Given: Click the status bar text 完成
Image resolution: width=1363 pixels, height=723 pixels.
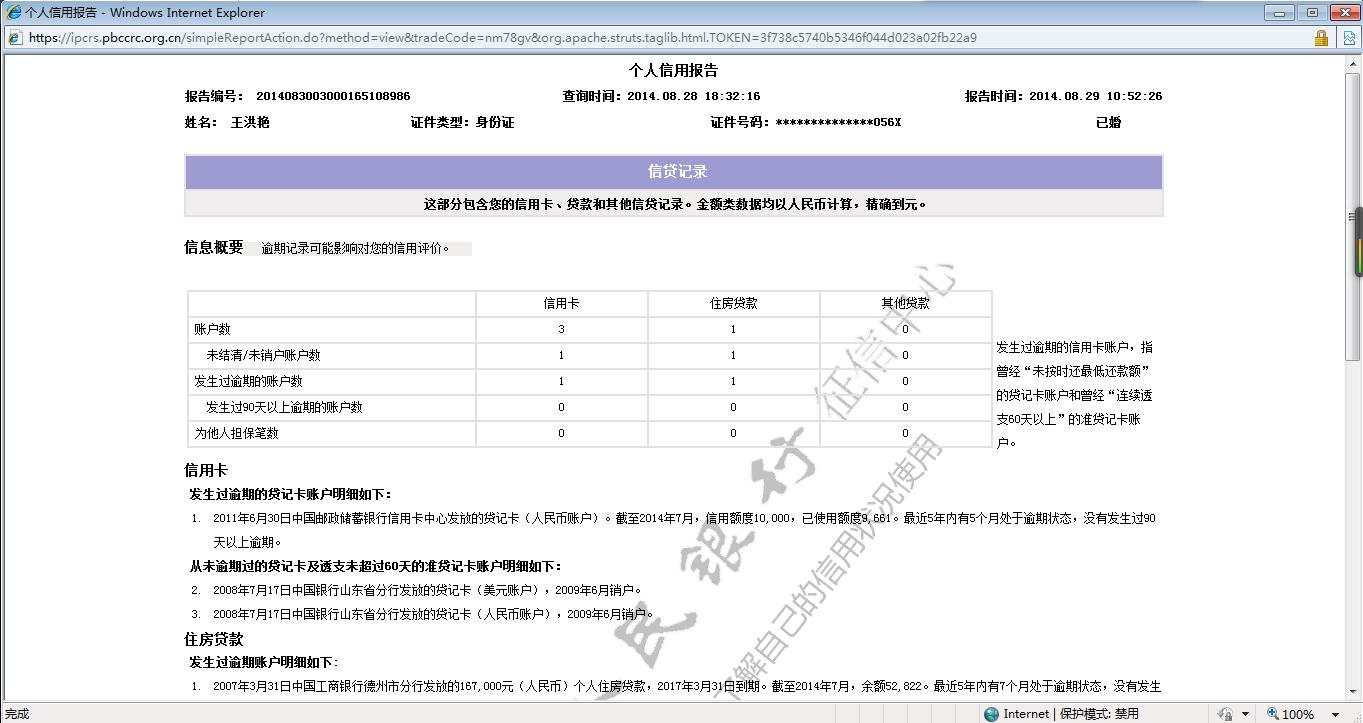Looking at the screenshot, I should click(x=17, y=714).
